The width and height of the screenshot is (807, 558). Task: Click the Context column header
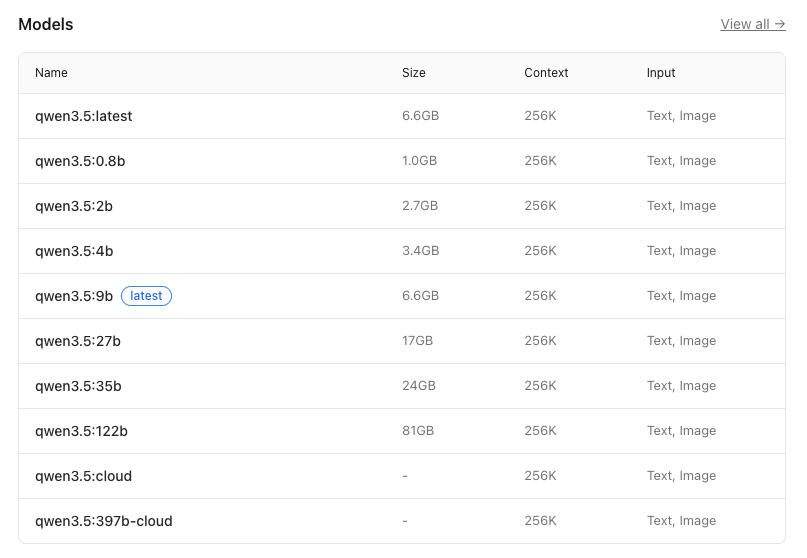(x=546, y=73)
